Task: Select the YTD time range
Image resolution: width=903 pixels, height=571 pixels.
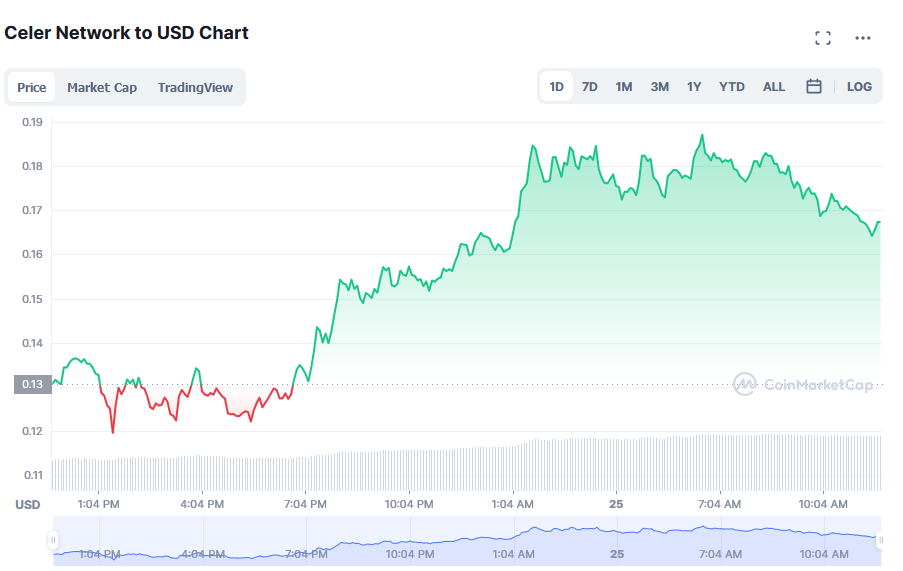Action: click(x=731, y=86)
